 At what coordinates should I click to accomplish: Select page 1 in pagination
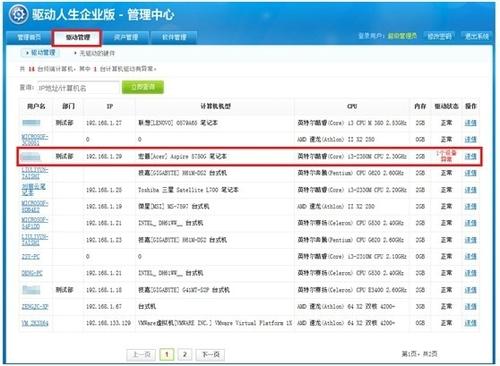pos(166,354)
